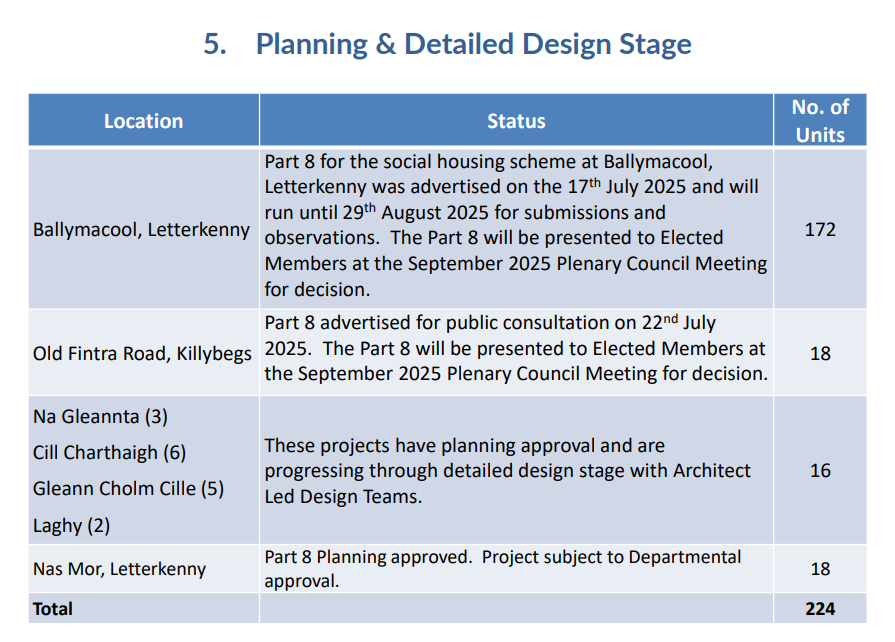Select the 172 units value
Image resolution: width=895 pixels, height=642 pixels.
819,230
